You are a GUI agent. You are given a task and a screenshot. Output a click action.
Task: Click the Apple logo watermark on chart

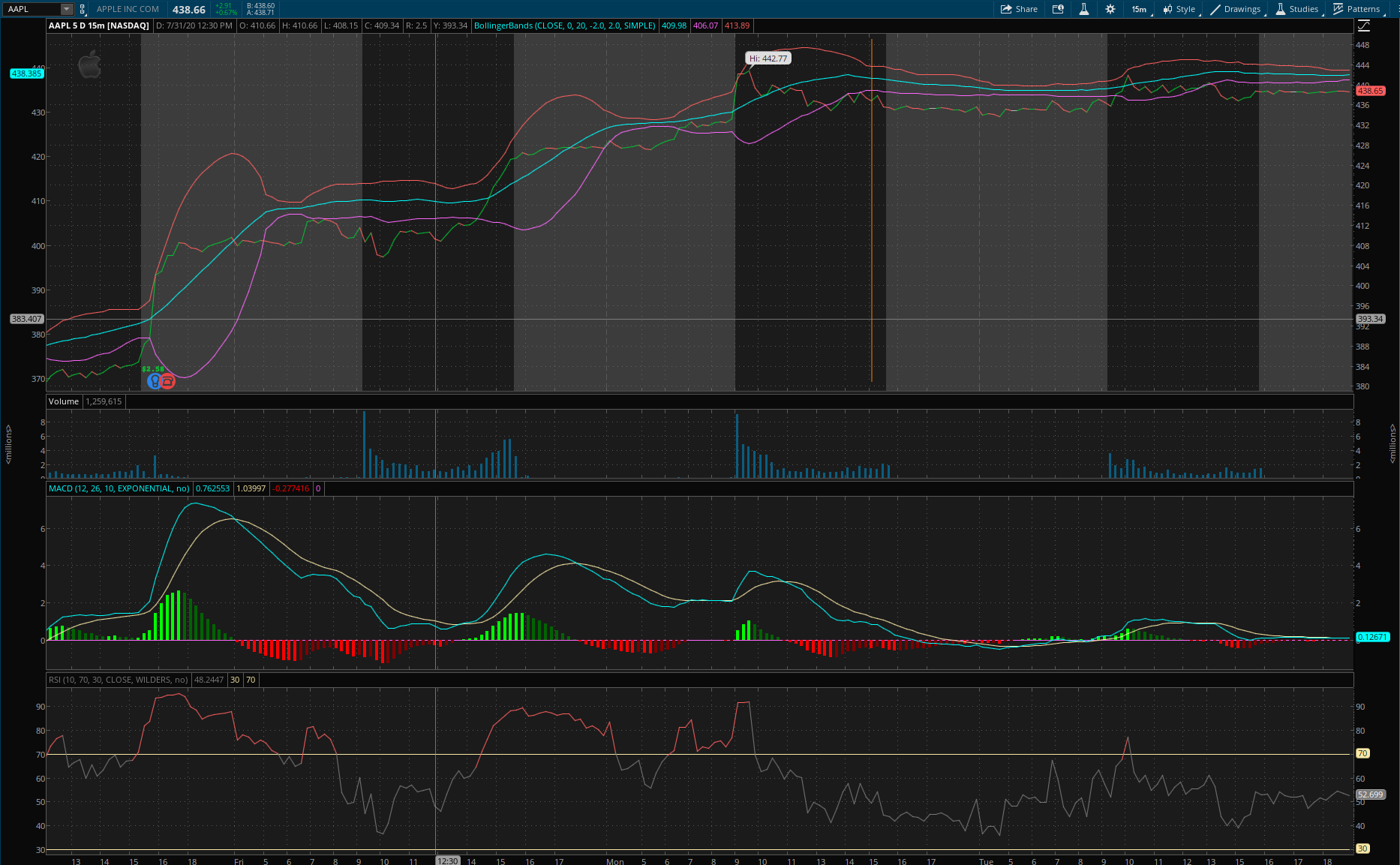click(x=89, y=65)
